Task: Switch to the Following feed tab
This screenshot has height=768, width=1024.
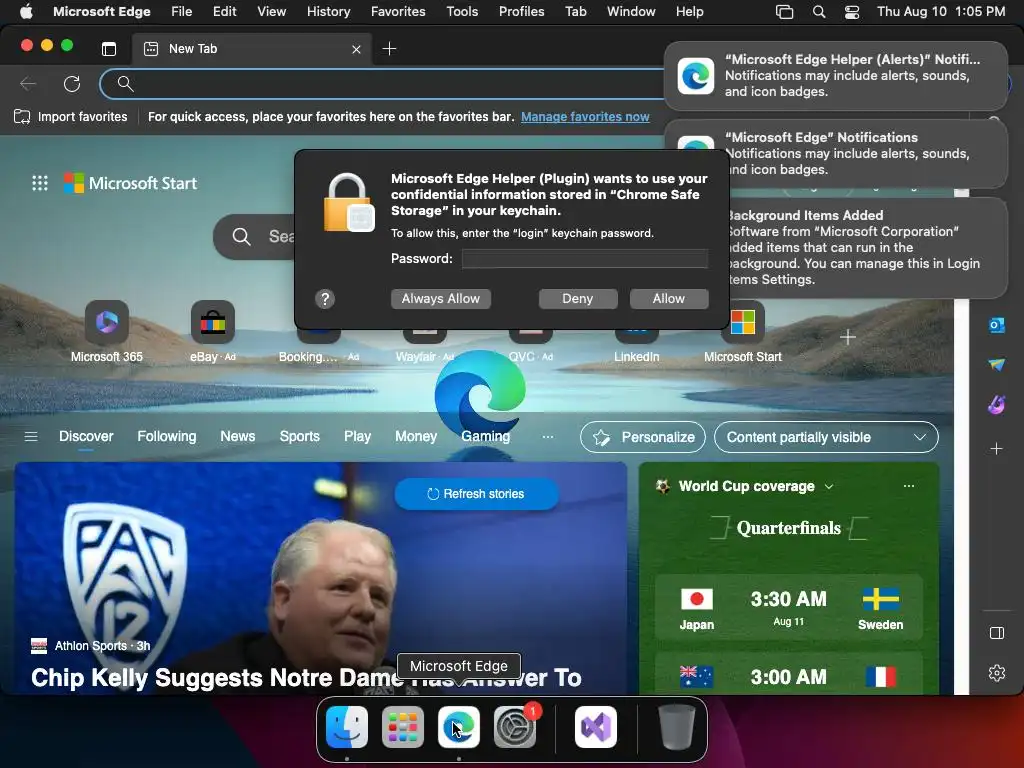Action: [167, 436]
